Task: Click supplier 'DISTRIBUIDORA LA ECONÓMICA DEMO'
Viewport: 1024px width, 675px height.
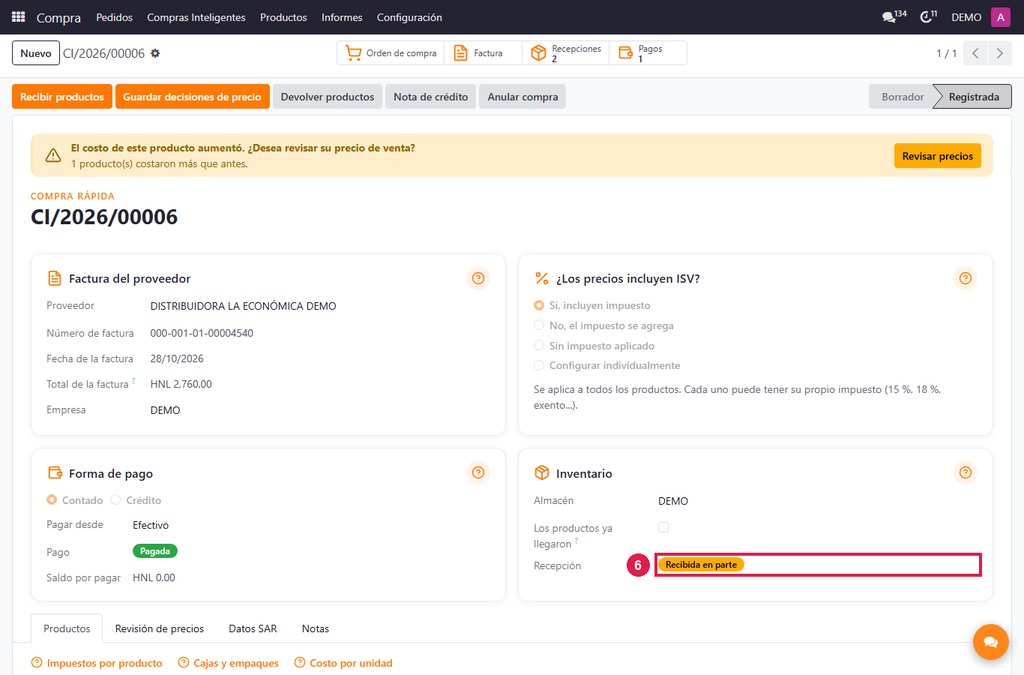Action: point(243,306)
